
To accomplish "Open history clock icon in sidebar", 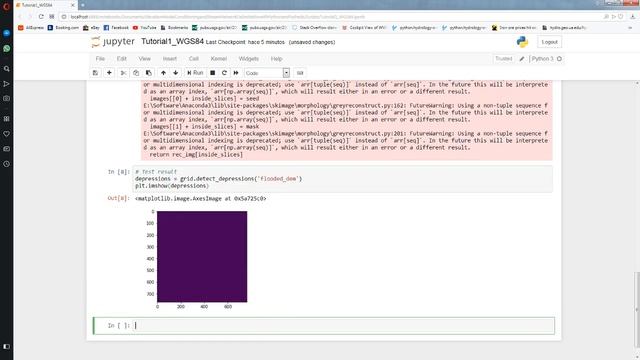I will [7, 164].
